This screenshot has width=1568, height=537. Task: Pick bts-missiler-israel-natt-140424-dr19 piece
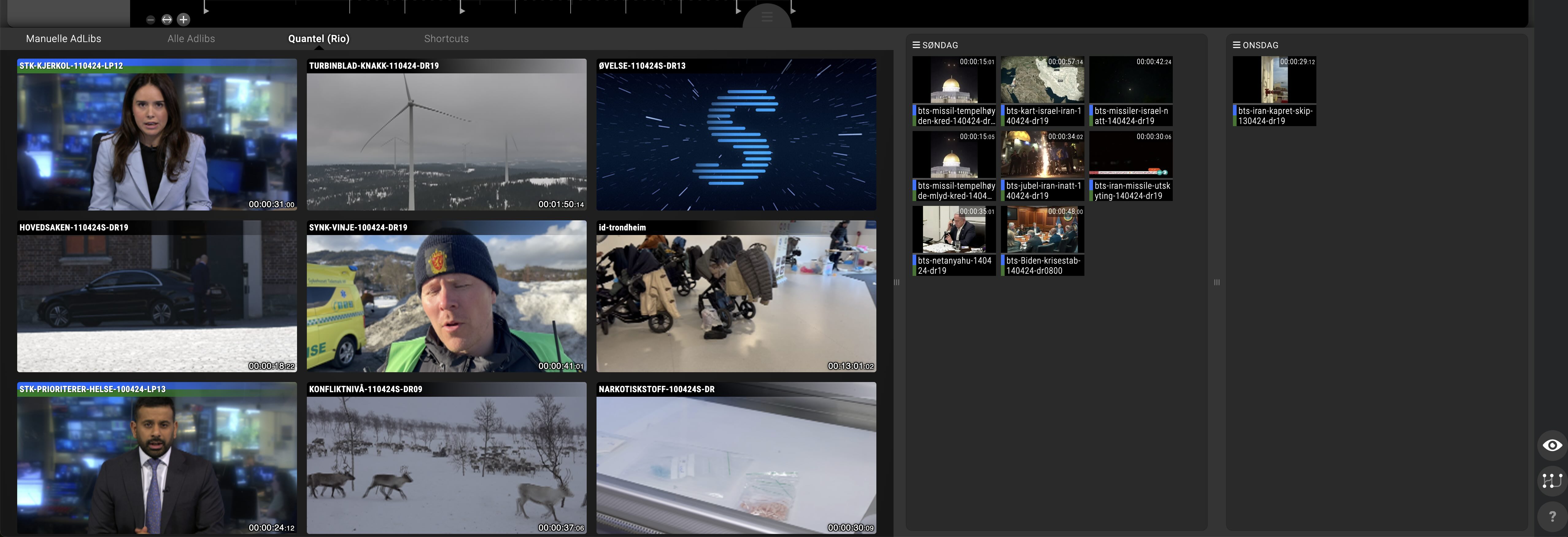(x=1131, y=91)
